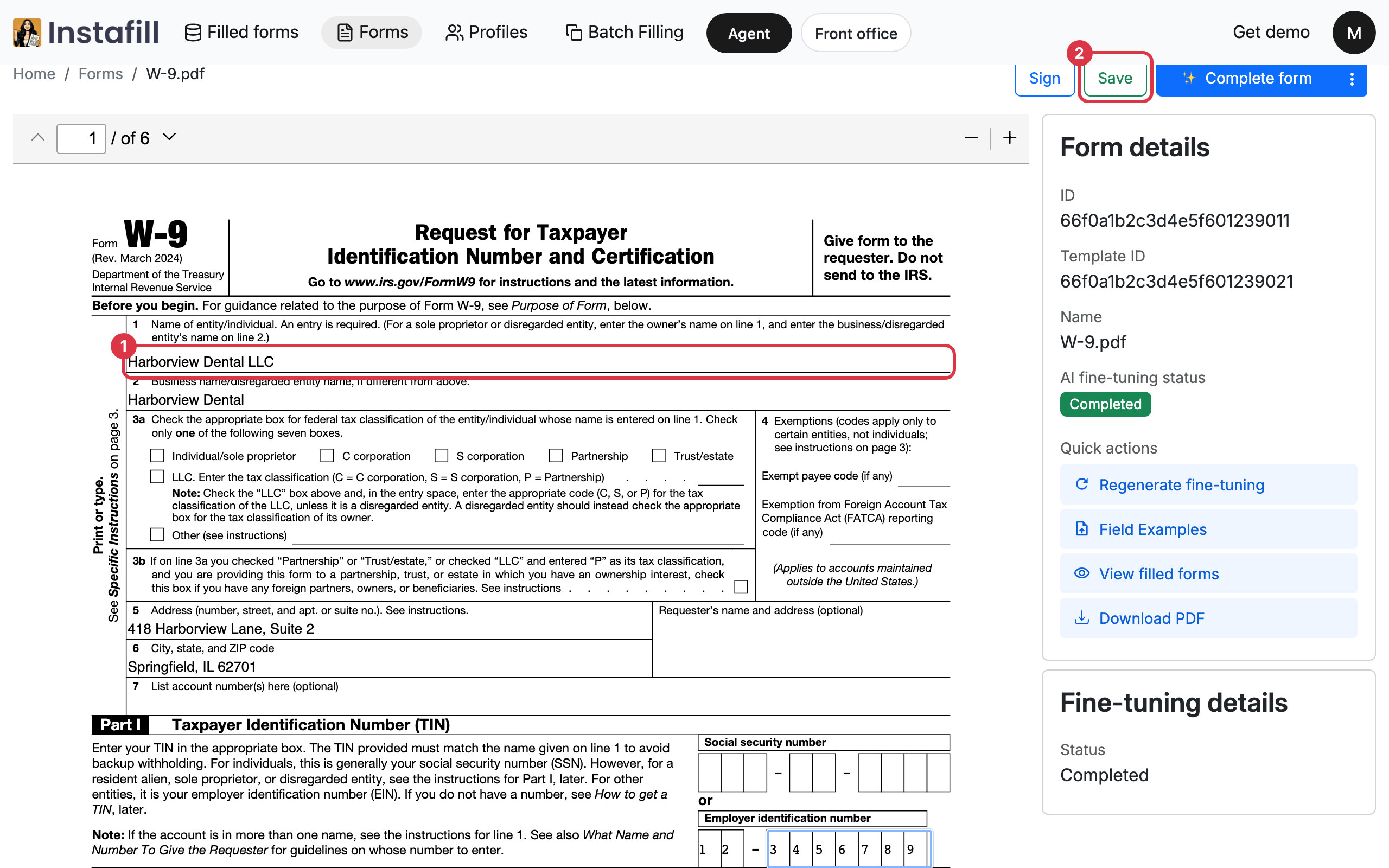Viewport: 1389px width, 868px height.
Task: Click the Springfield, IL 62701 city field
Action: (389, 667)
